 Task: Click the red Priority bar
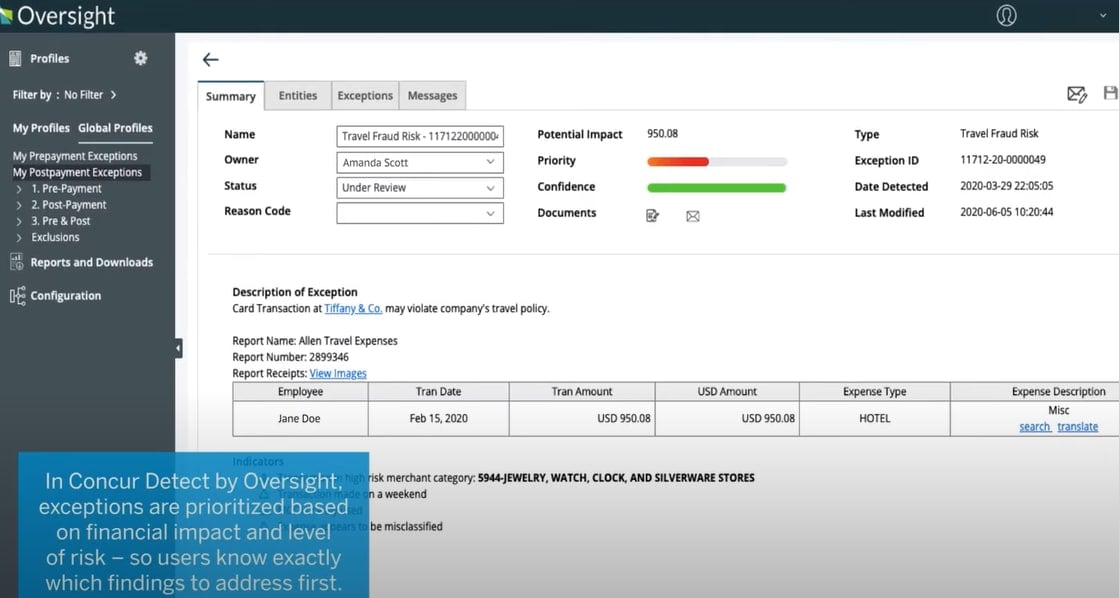[677, 161]
